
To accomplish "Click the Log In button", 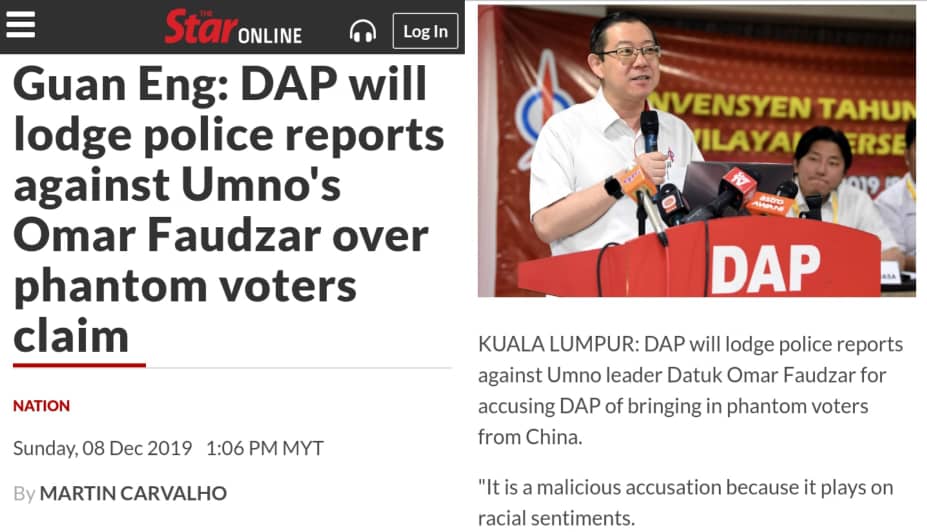I will pos(425,31).
